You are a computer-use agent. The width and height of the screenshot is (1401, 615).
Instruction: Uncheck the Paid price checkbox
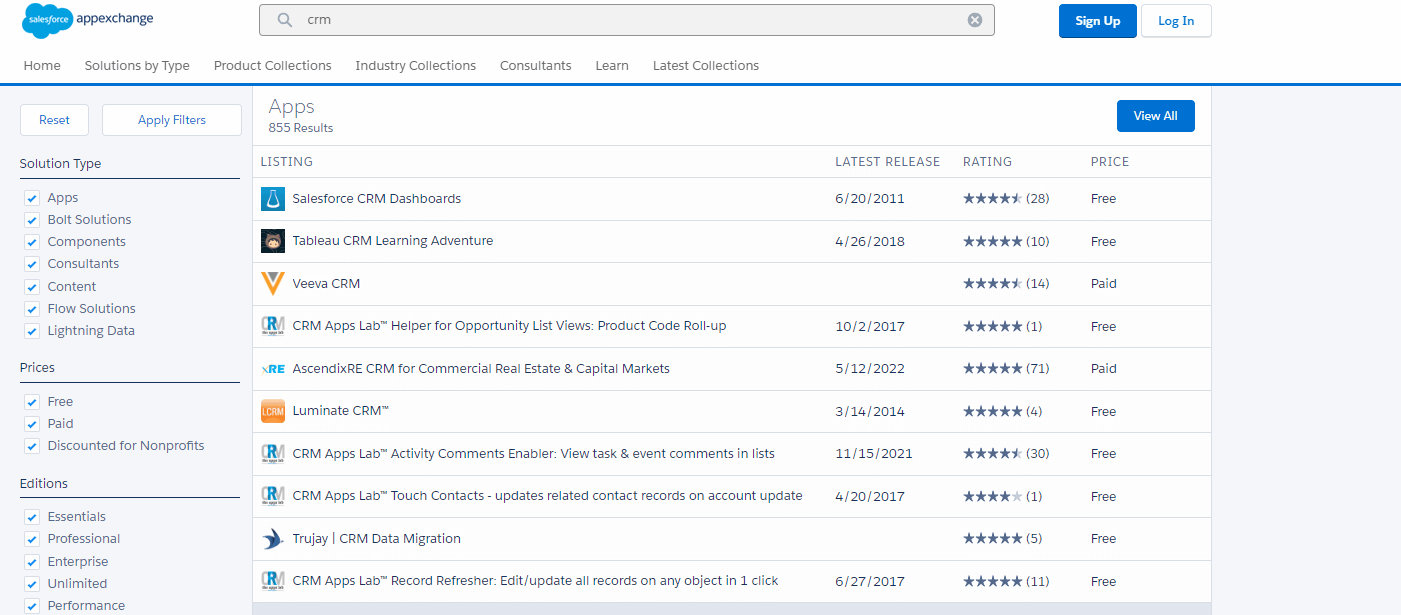pos(32,424)
